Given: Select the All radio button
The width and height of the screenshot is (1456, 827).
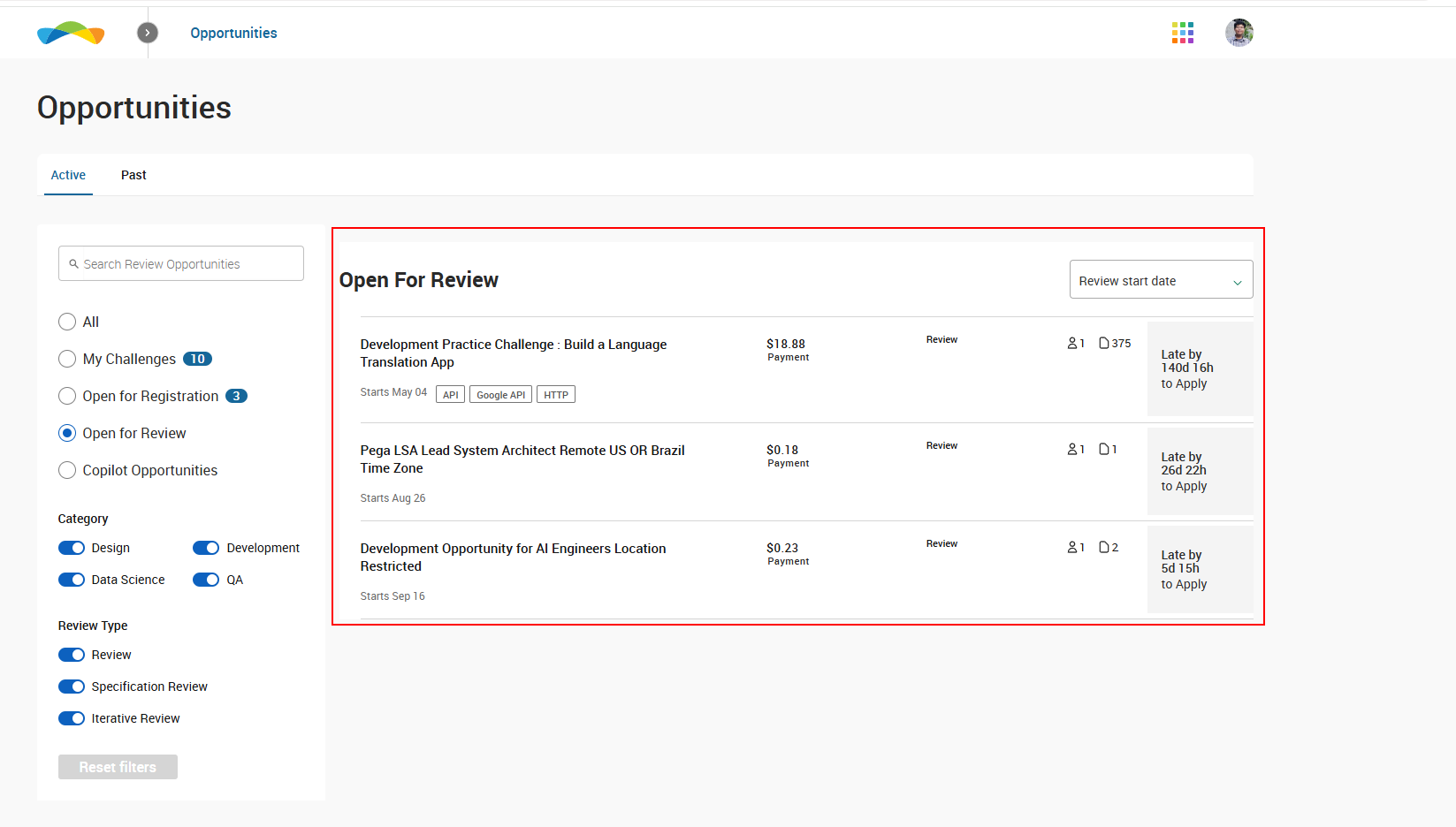Looking at the screenshot, I should (x=67, y=322).
